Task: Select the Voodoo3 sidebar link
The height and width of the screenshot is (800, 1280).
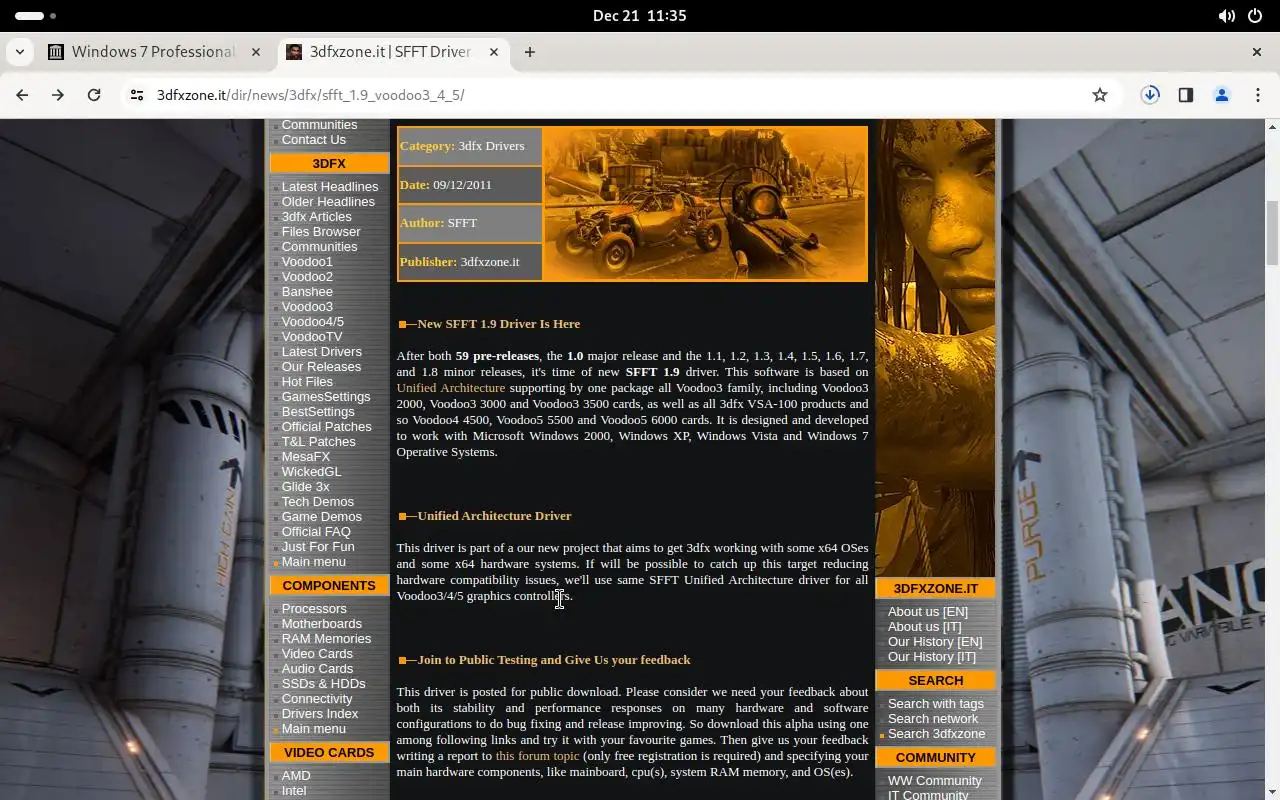Action: pyautogui.click(x=306, y=307)
